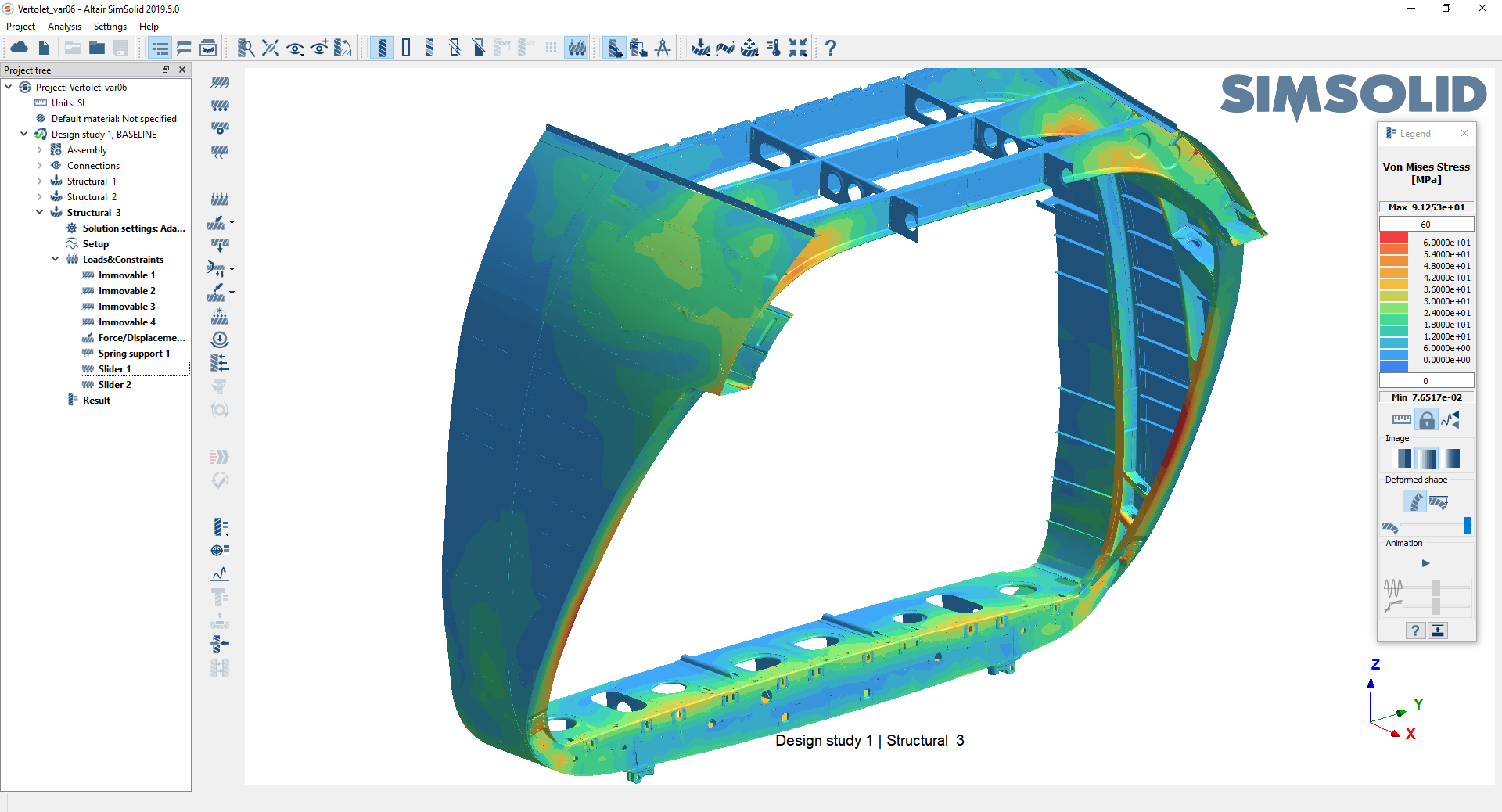Select the zoom magnifier view tool

(246, 49)
